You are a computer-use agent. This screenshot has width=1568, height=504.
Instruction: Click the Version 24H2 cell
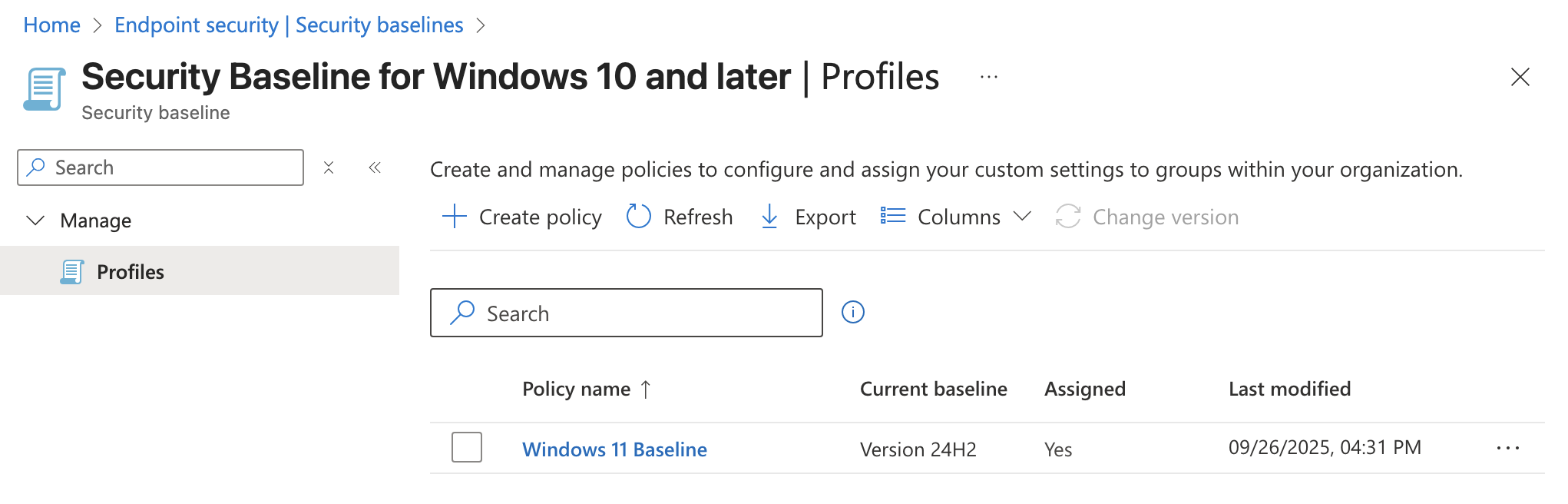click(918, 449)
